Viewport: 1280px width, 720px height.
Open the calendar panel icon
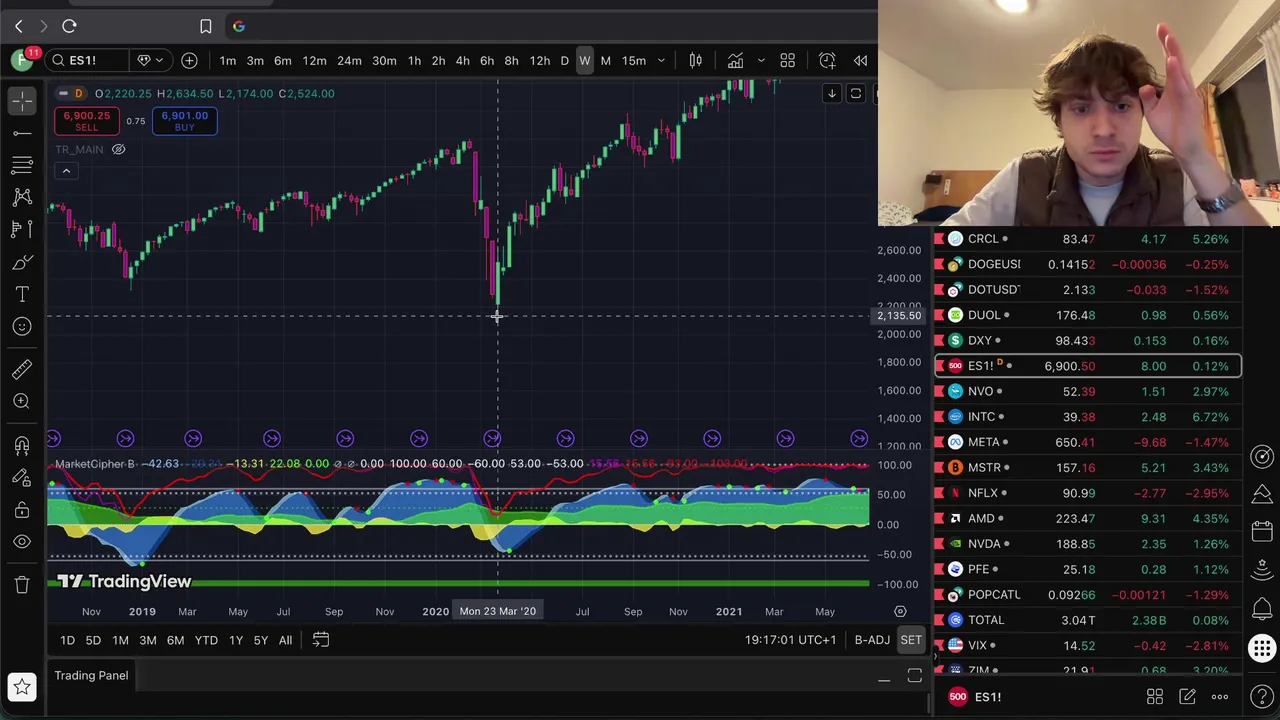click(x=1262, y=532)
